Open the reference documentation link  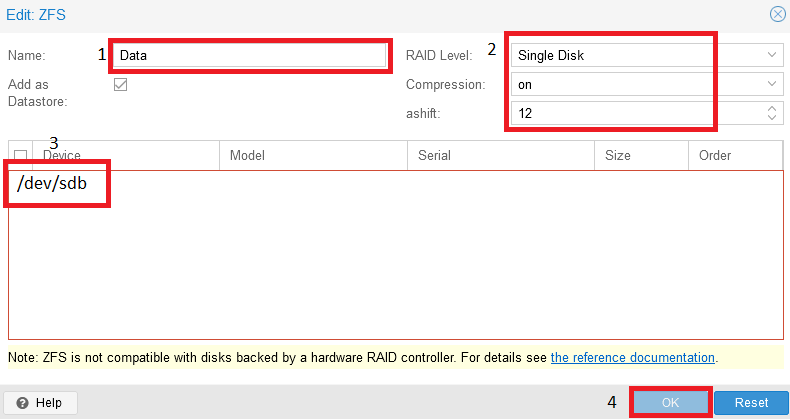[632, 358]
